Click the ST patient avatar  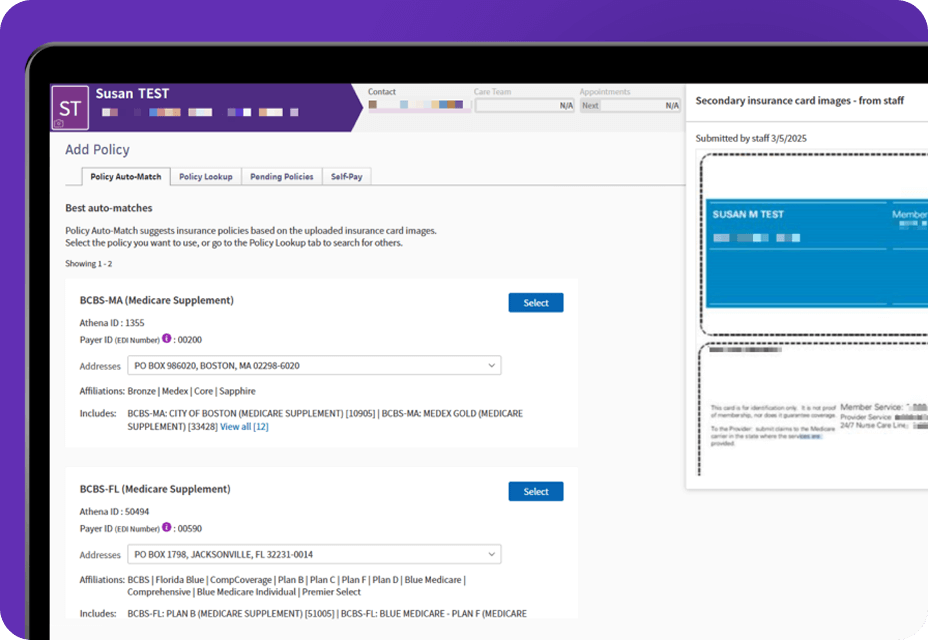(70, 108)
